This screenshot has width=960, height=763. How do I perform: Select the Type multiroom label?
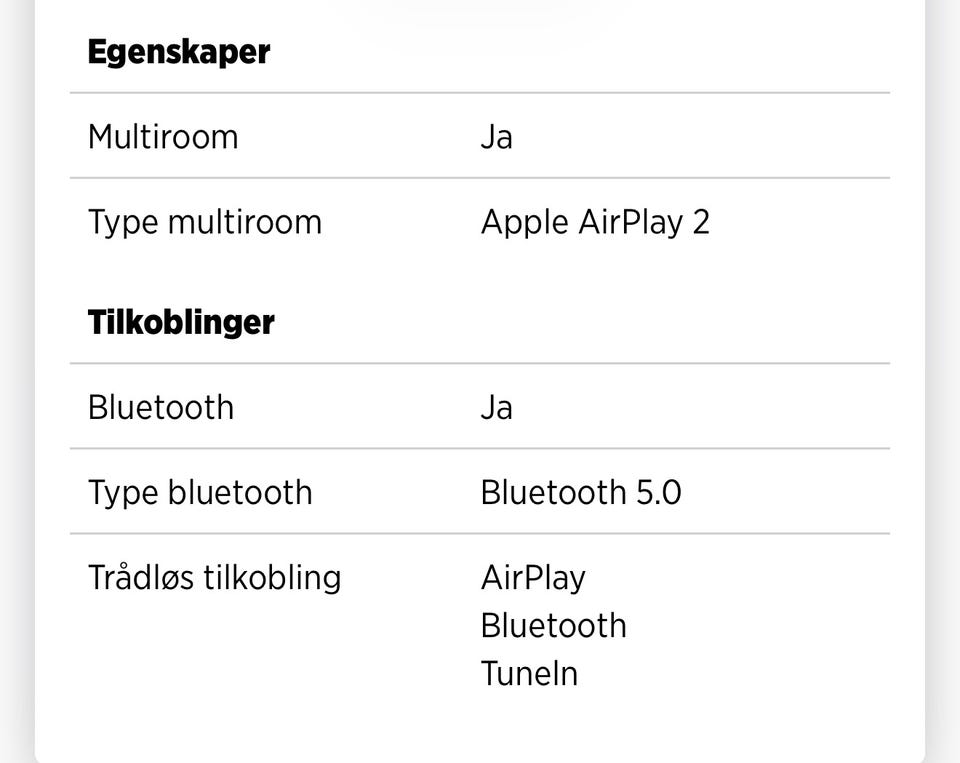coord(205,222)
